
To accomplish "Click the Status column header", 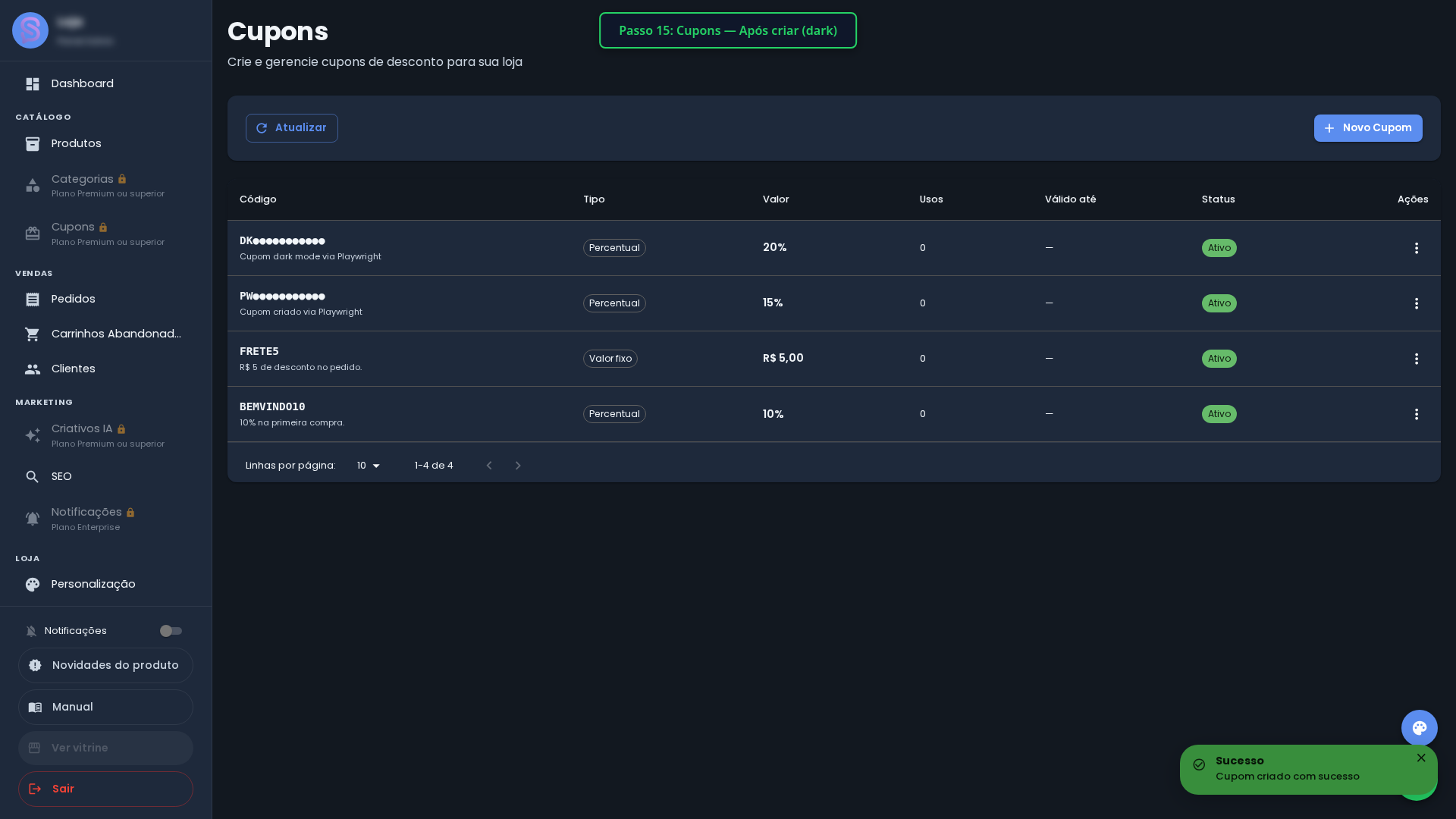I will (1219, 199).
